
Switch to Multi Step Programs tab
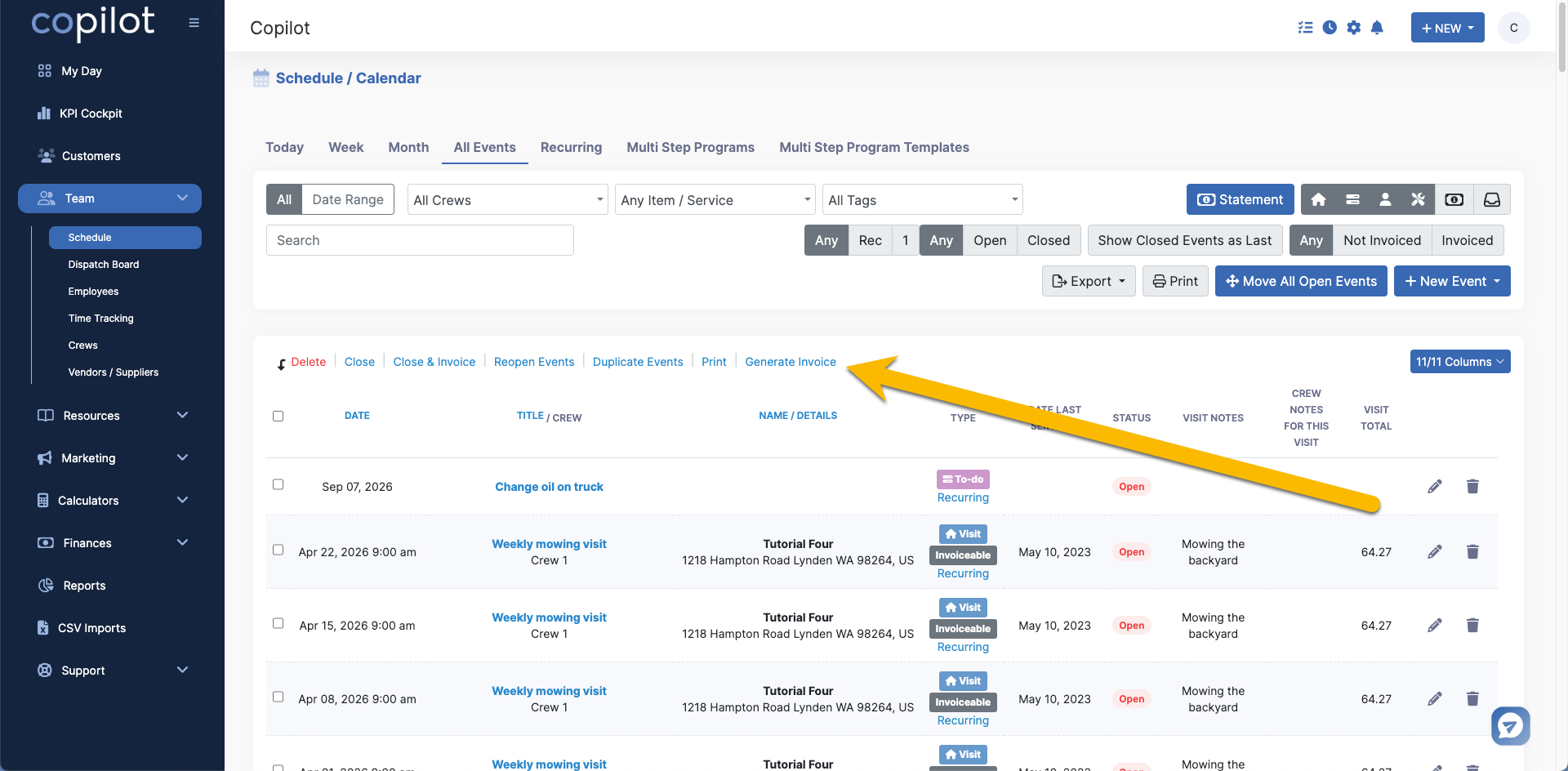690,147
